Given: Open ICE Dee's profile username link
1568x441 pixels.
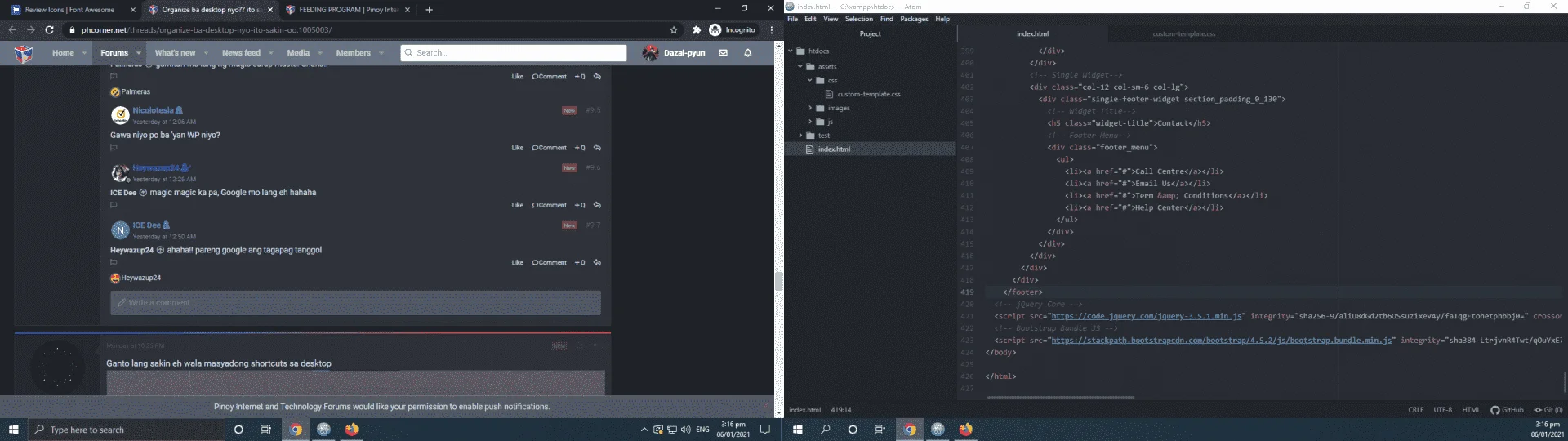Looking at the screenshot, I should [x=147, y=225].
